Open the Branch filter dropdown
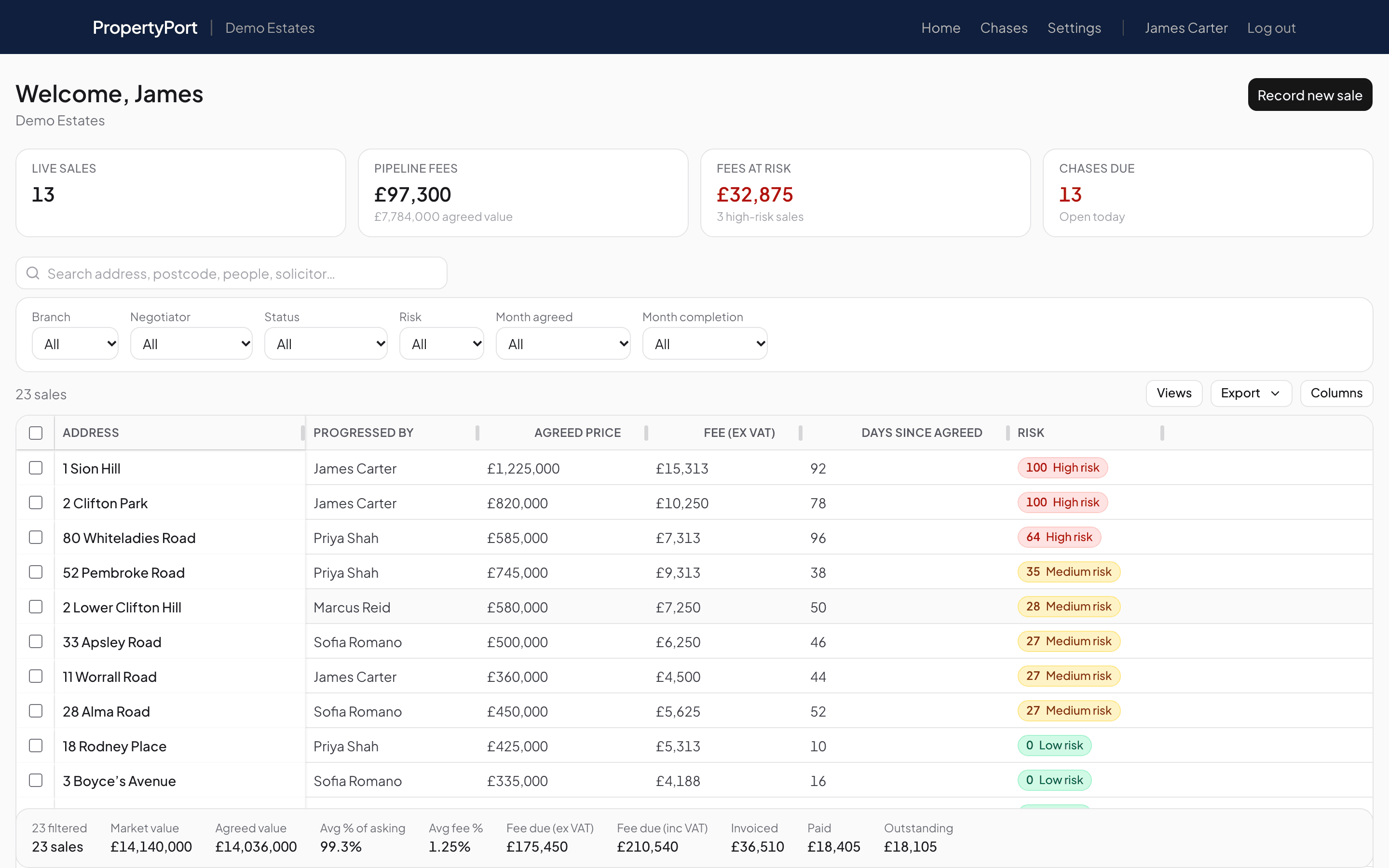Viewport: 1389px width, 868px height. pos(75,344)
